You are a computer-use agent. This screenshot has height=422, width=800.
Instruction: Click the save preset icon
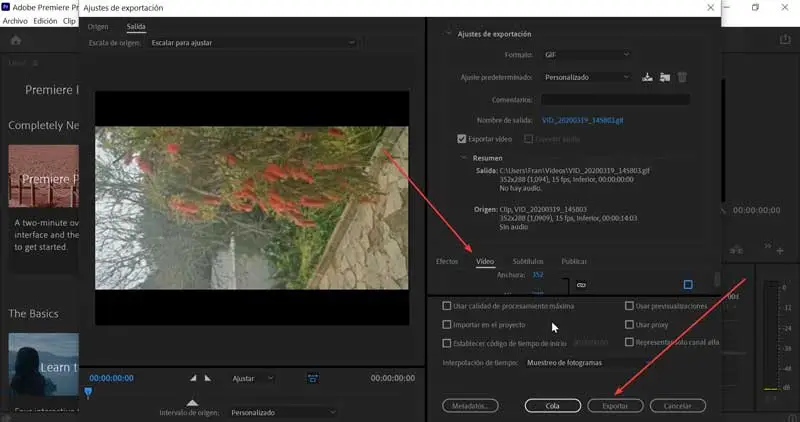647,77
